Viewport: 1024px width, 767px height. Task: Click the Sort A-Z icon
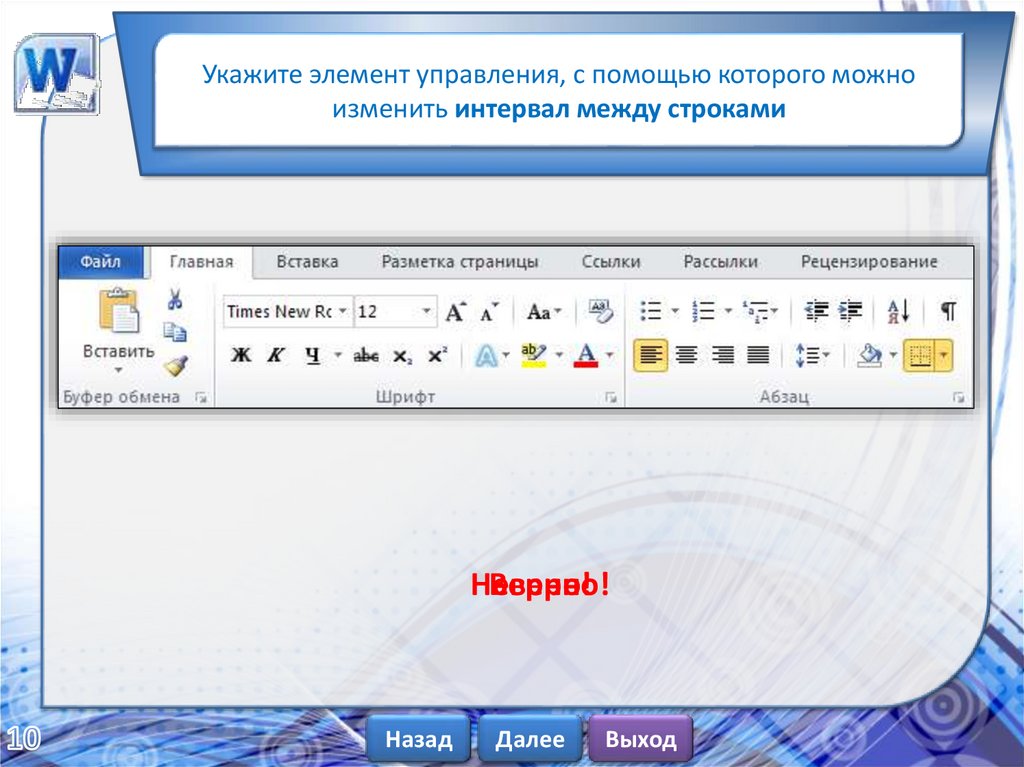[898, 311]
